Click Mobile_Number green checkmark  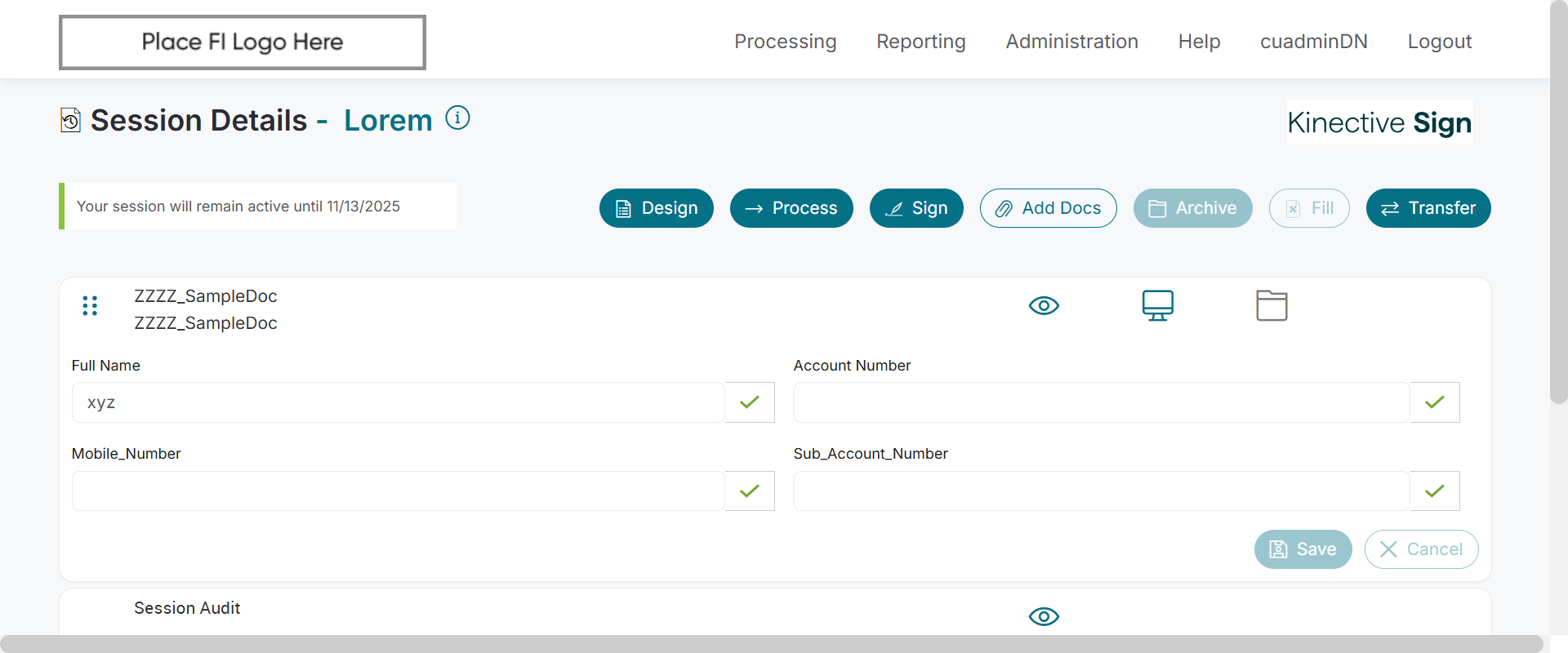750,491
